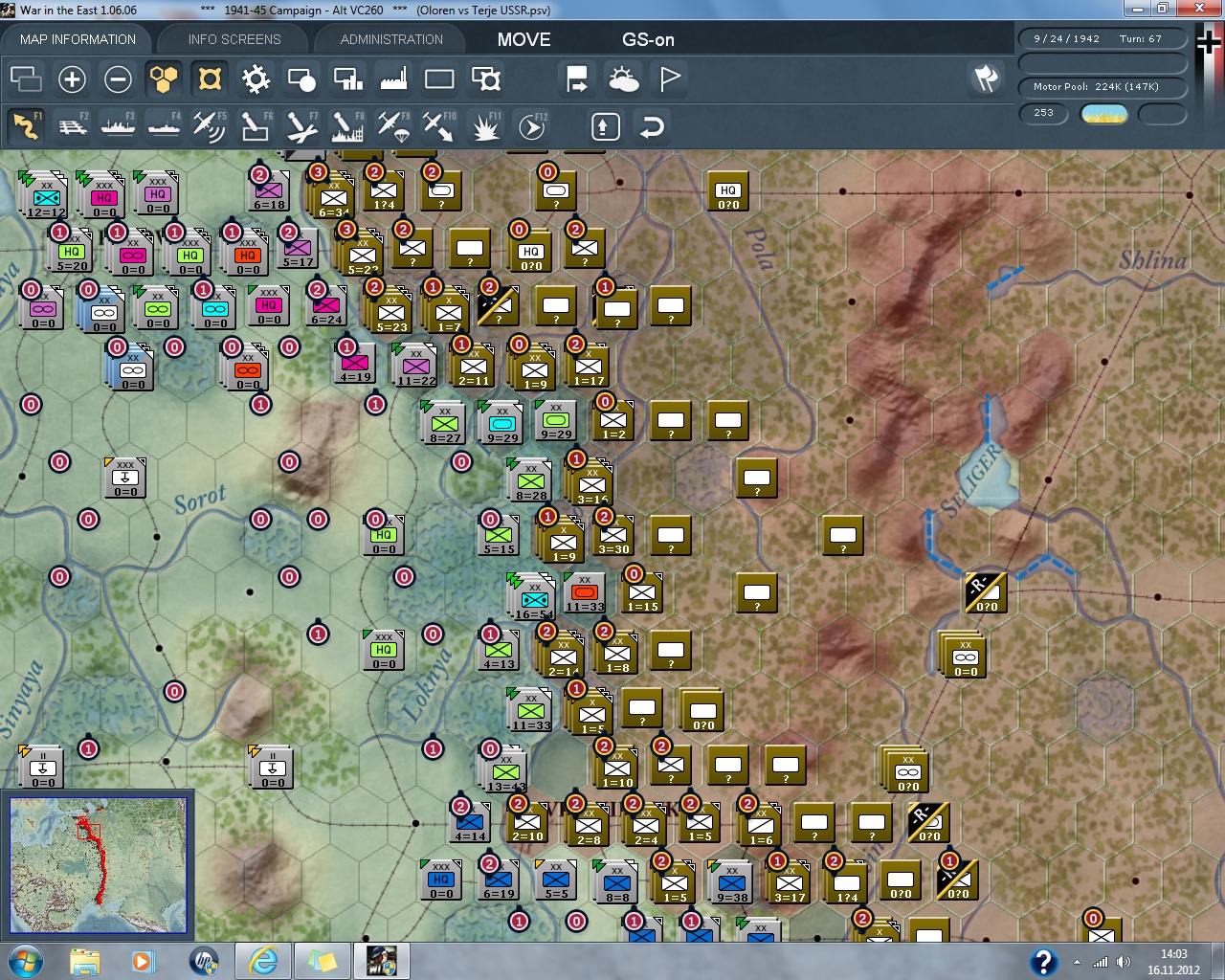The width and height of the screenshot is (1225, 980).
Task: Toggle the highlighted enemy hex control button
Action: click(210, 79)
